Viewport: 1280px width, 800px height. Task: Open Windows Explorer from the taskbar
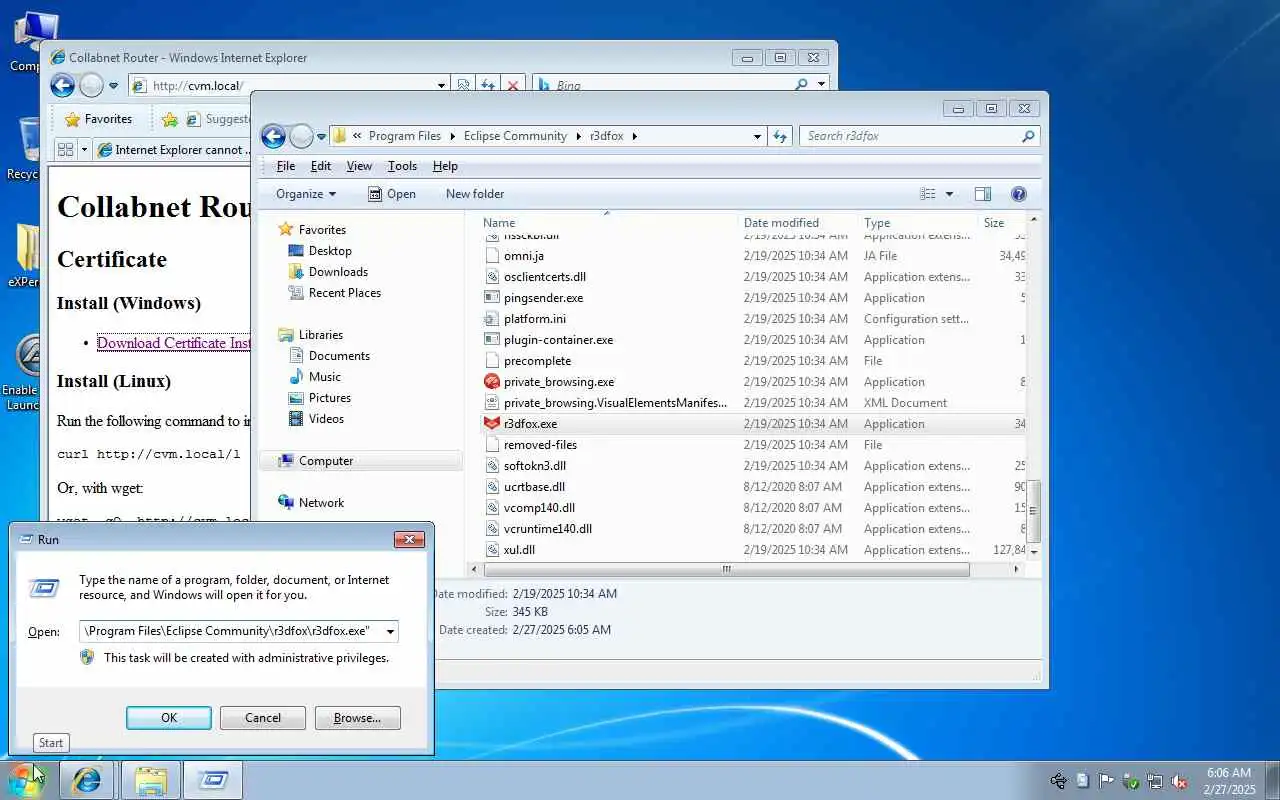pyautogui.click(x=150, y=780)
